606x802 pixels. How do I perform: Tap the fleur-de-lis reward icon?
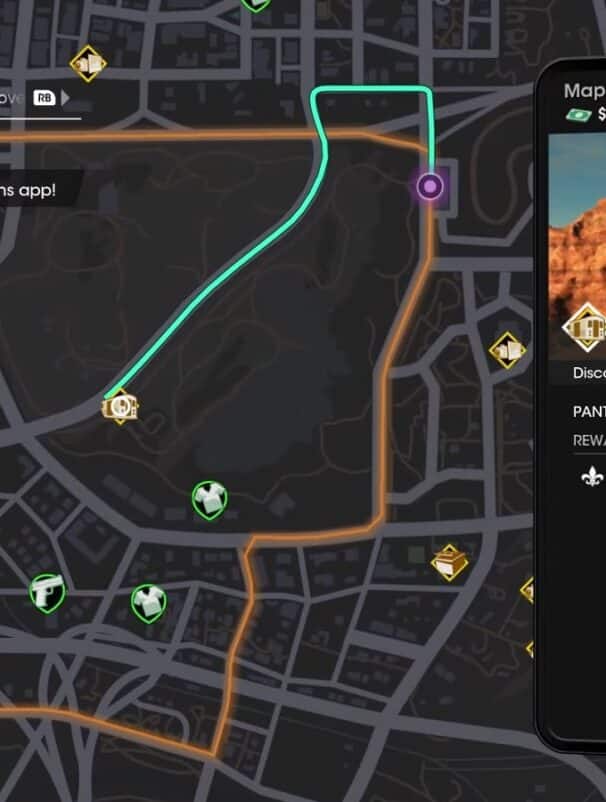(x=592, y=476)
